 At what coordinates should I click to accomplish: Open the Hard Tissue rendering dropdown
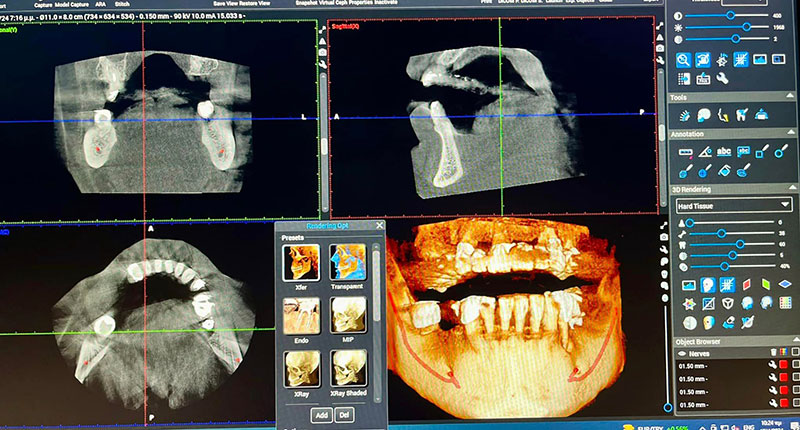[x=734, y=206]
